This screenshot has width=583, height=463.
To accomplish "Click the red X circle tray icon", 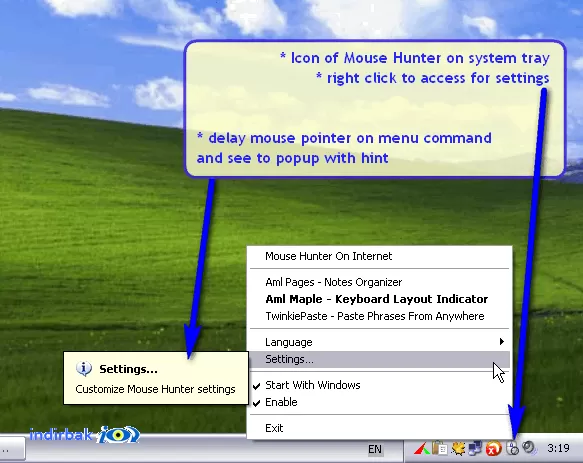I will [493, 449].
